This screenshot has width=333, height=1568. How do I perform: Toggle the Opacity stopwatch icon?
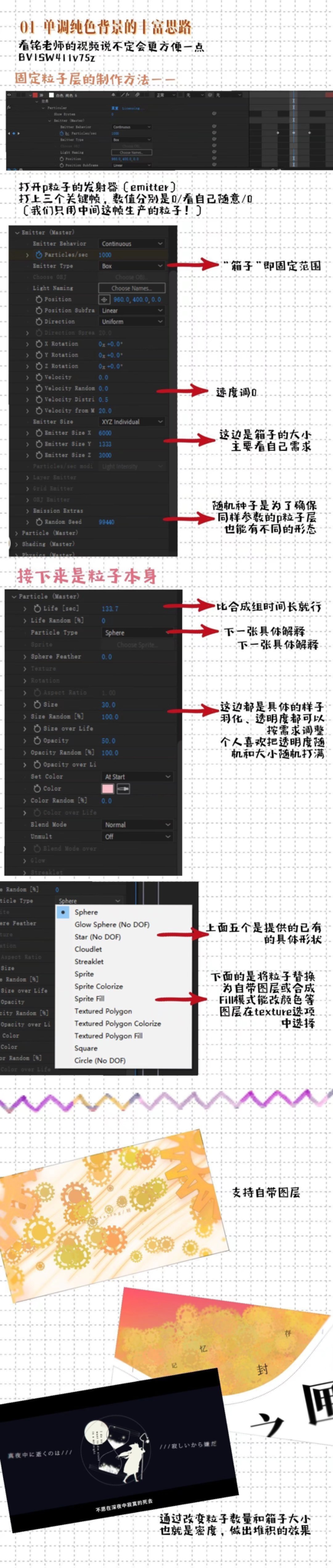click(38, 740)
